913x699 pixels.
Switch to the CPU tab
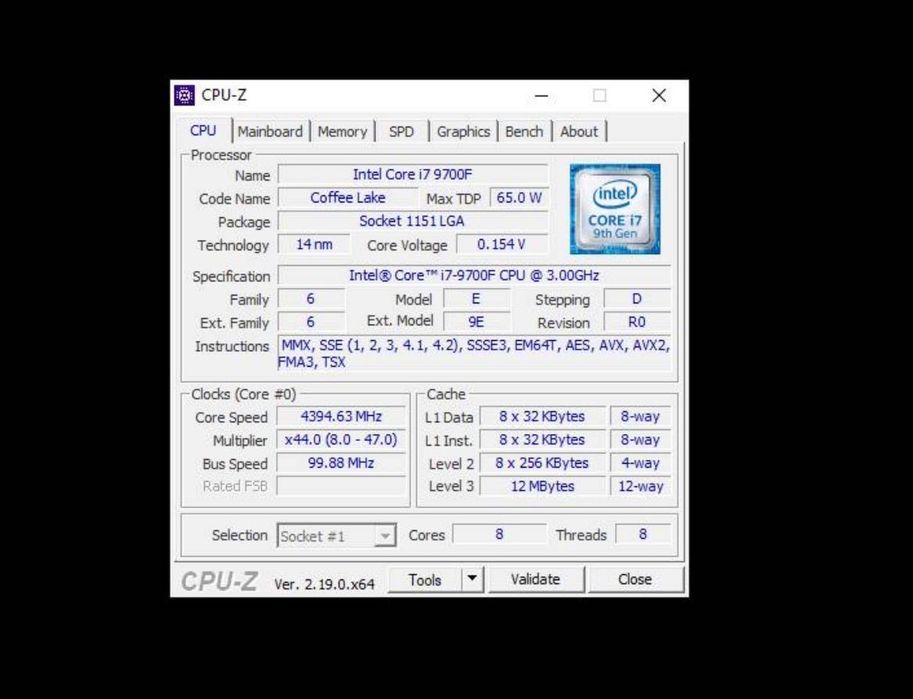(203, 130)
